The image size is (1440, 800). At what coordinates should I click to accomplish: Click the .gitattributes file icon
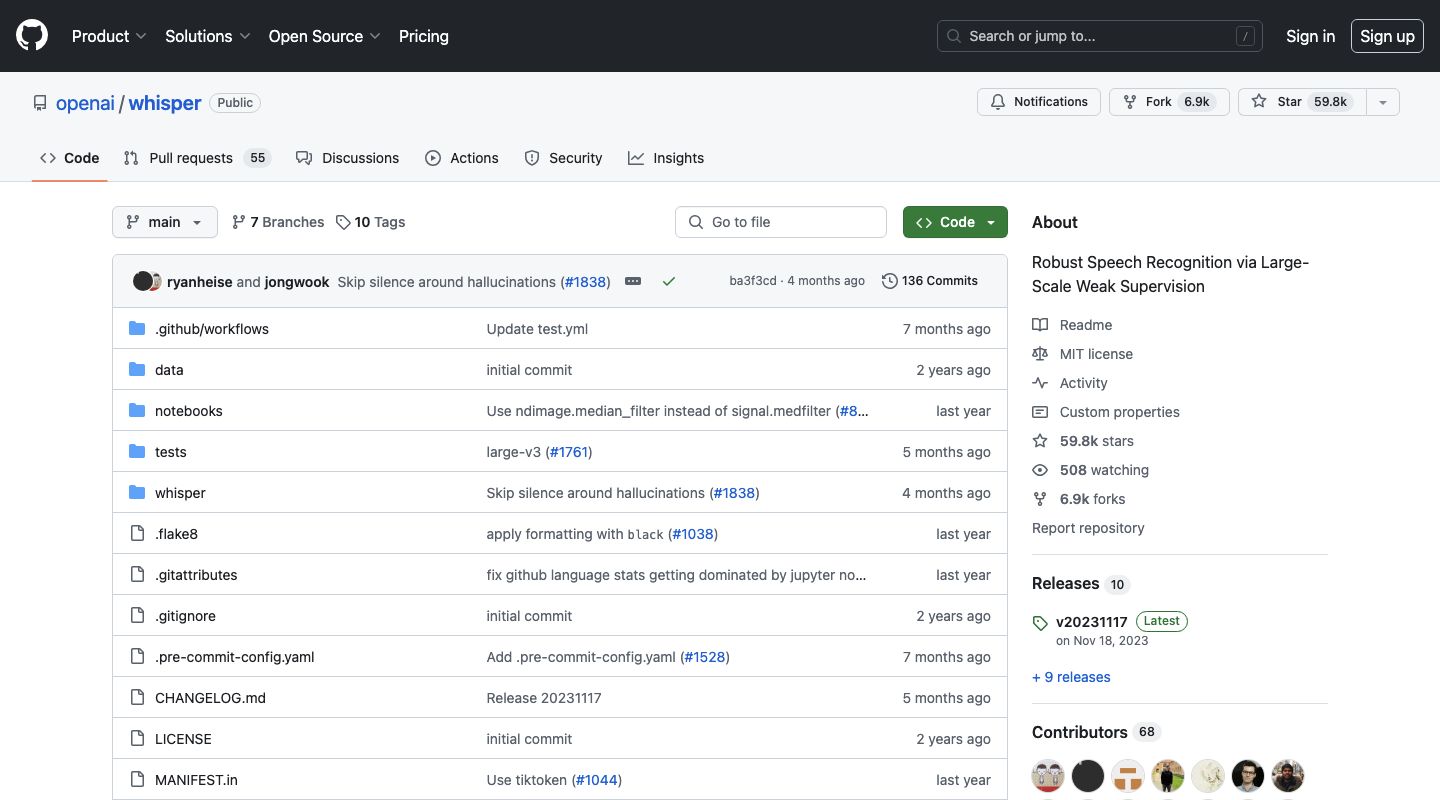(x=137, y=575)
